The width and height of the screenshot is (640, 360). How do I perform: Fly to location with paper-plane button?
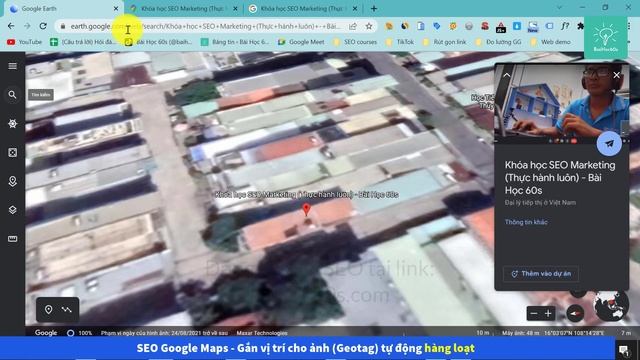point(609,144)
